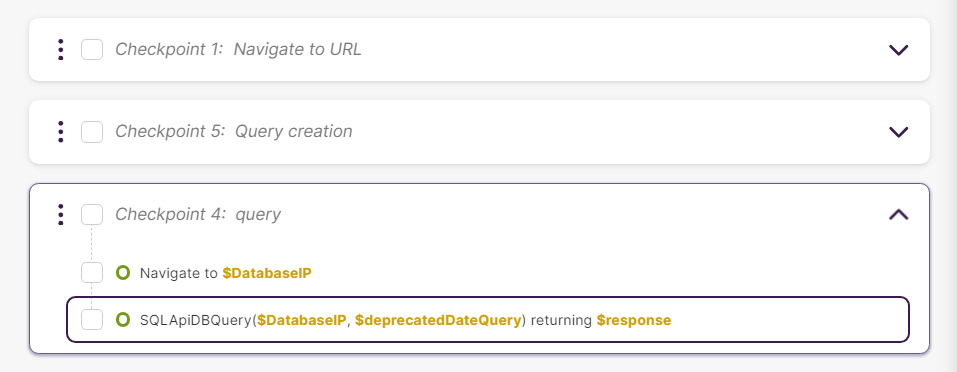Click the $deprecatedDateQuery variable
This screenshot has width=957, height=372.
[438, 320]
